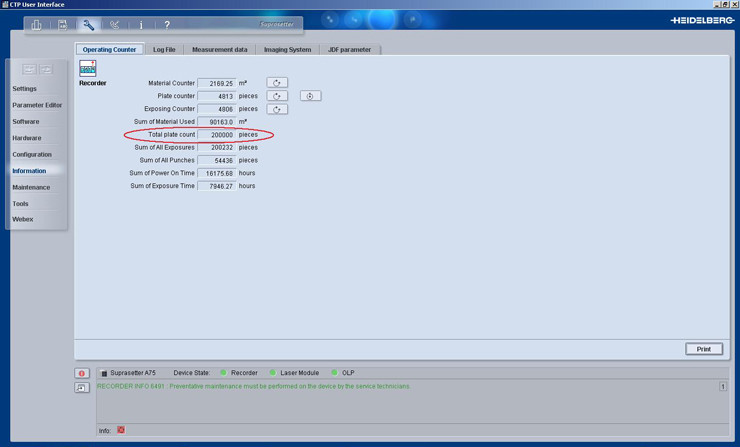Open the JDF parameter tab
The height and width of the screenshot is (447, 740).
click(x=349, y=49)
